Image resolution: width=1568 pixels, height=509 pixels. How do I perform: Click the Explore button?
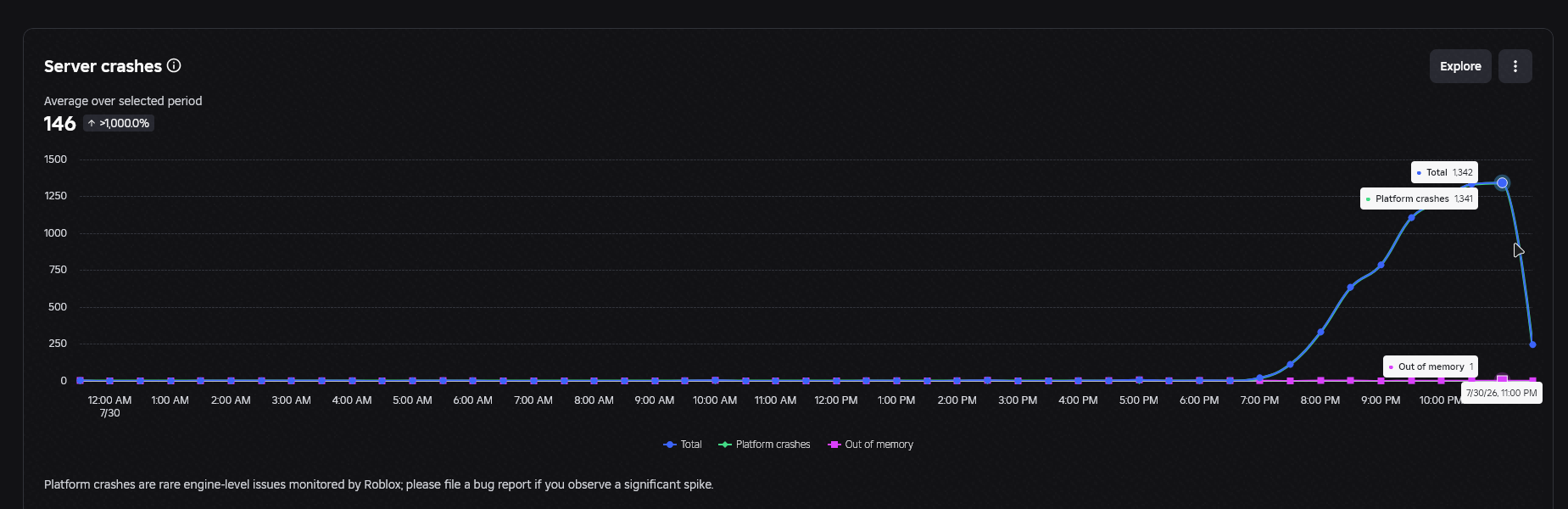click(1459, 66)
